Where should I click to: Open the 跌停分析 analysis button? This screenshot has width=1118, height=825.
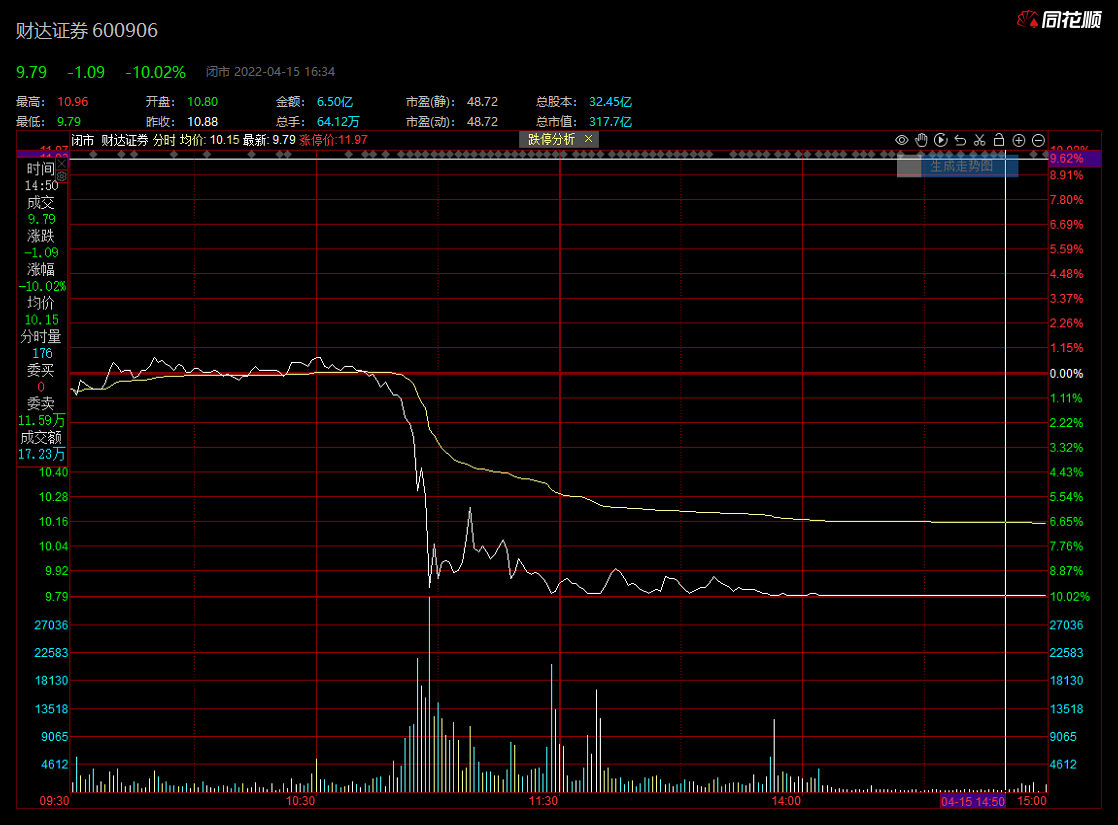point(551,140)
